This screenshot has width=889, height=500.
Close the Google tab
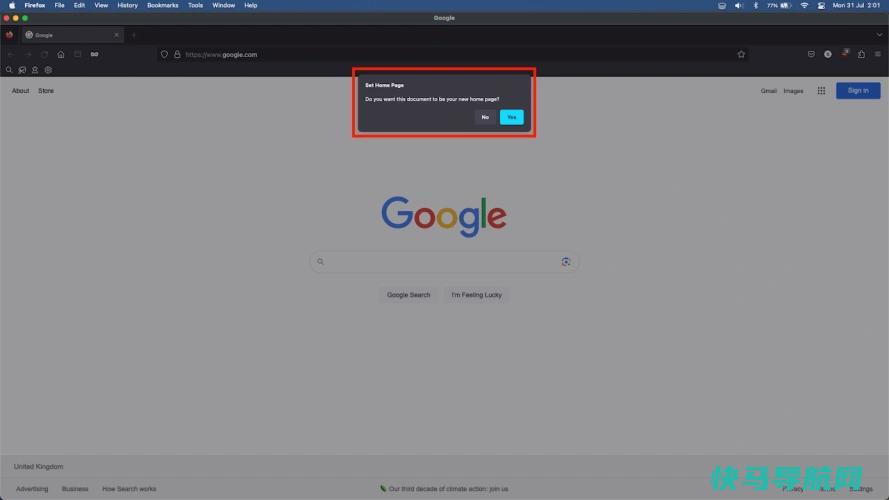click(x=116, y=35)
